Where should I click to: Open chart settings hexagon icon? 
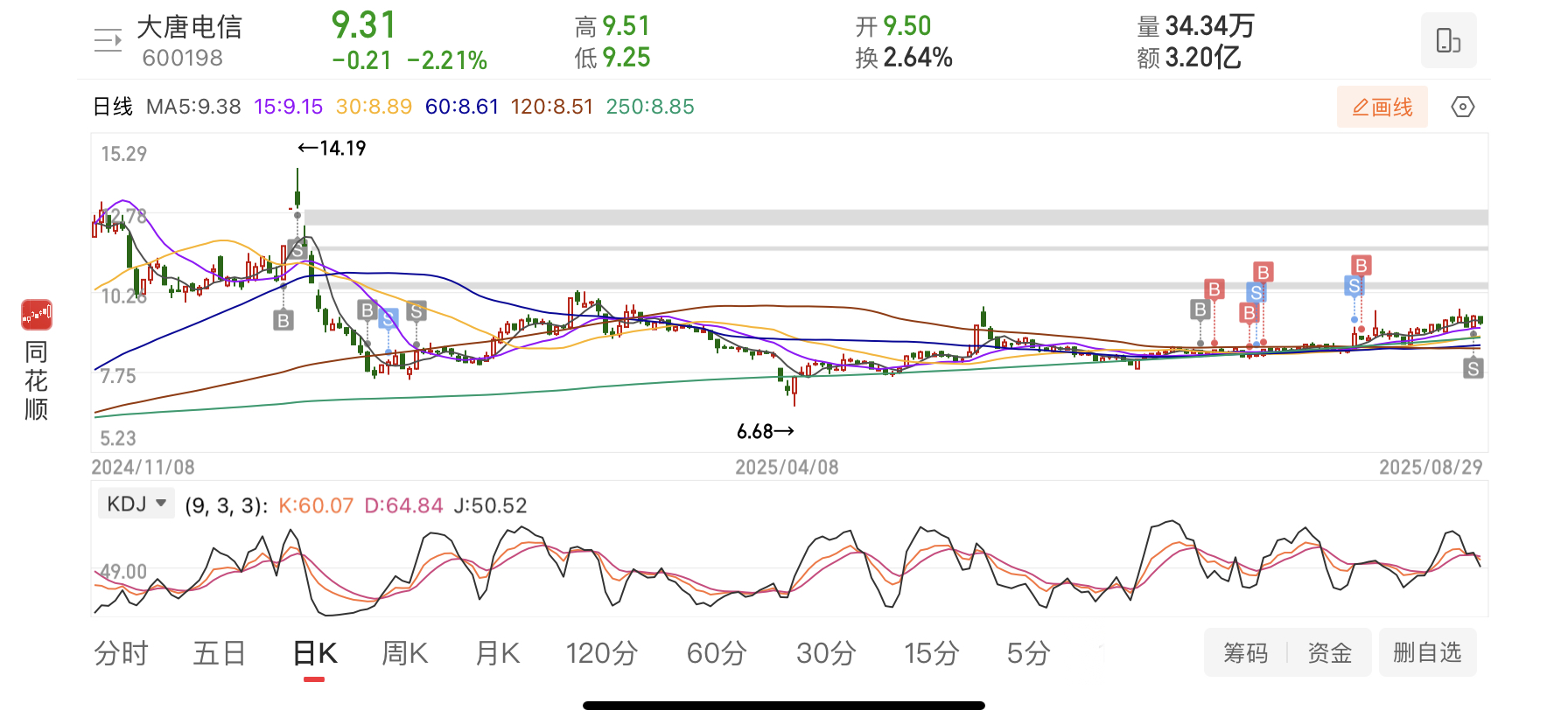(x=1462, y=107)
